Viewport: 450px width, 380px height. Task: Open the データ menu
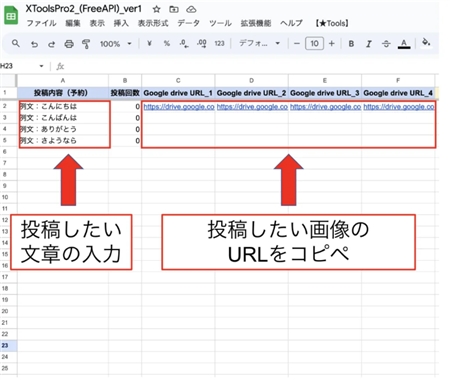tap(188, 23)
